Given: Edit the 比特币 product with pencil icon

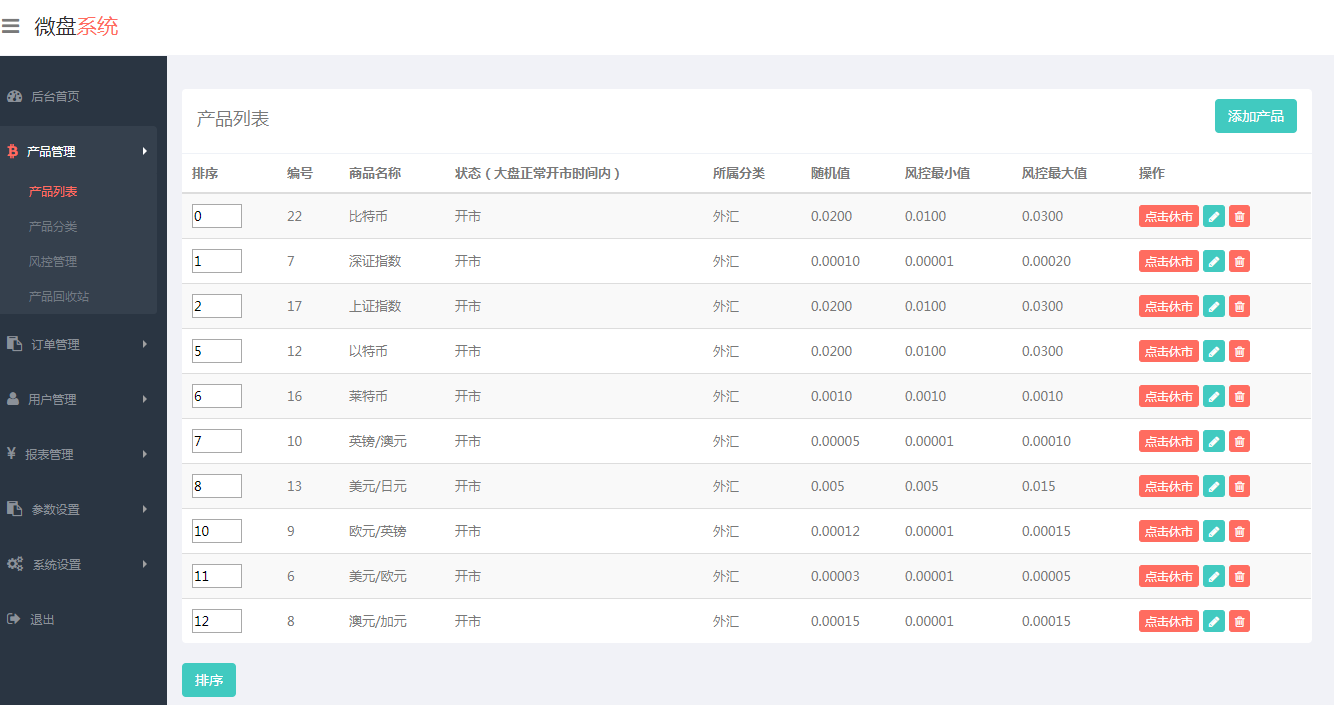Looking at the screenshot, I should point(1214,216).
